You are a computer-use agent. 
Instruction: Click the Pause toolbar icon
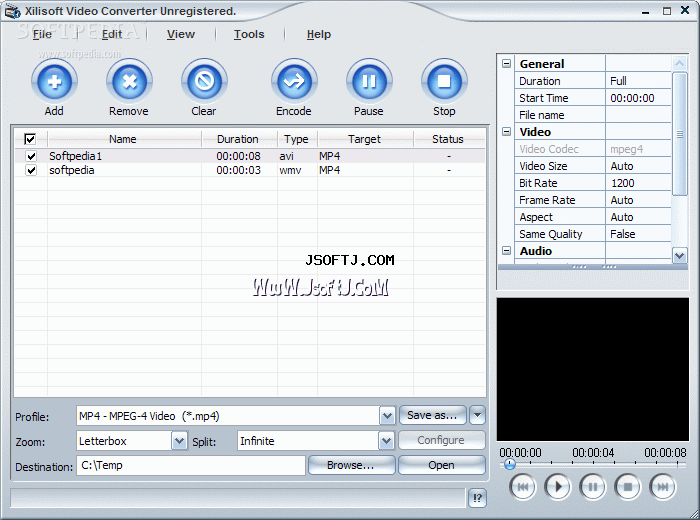369,82
